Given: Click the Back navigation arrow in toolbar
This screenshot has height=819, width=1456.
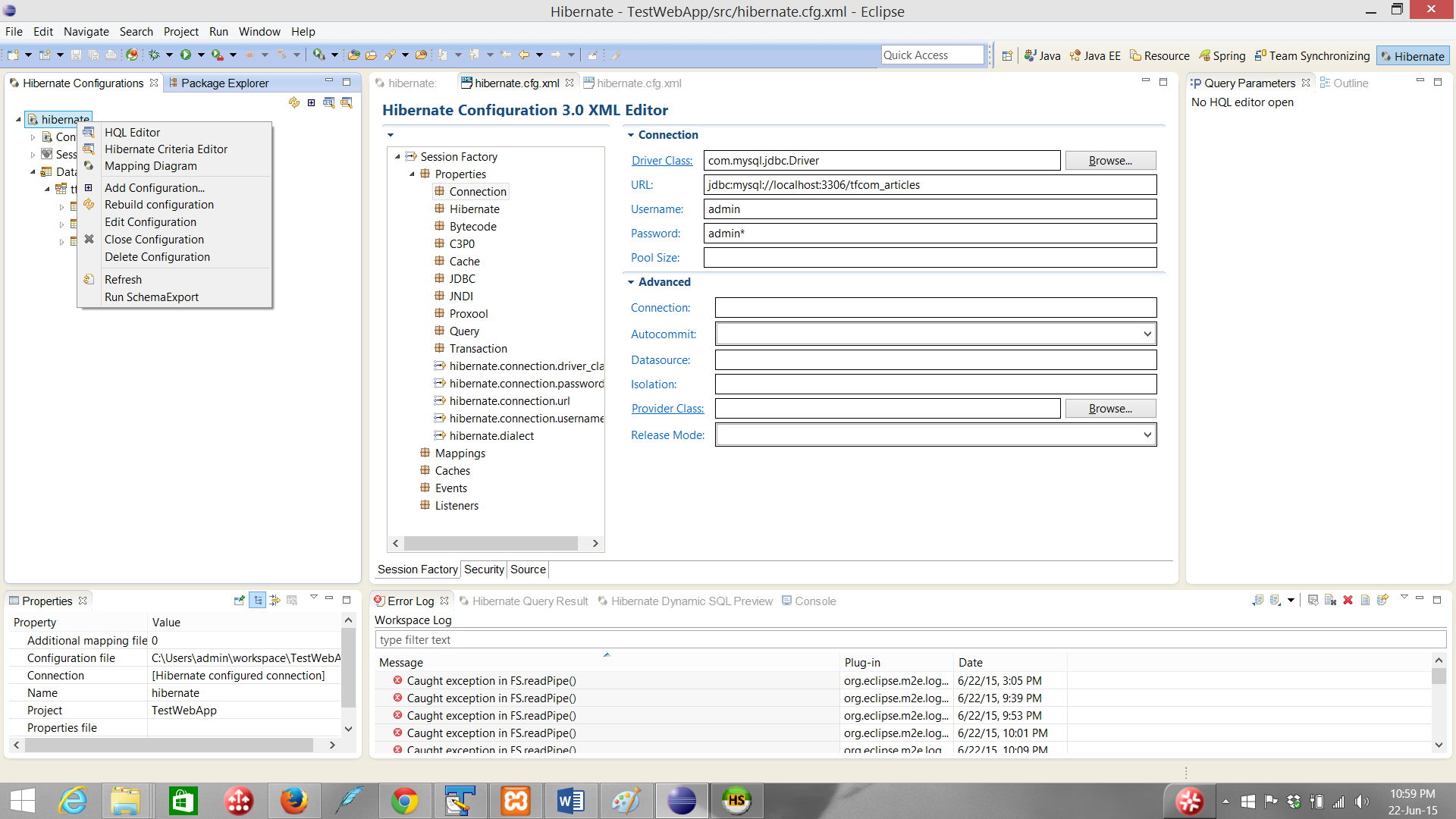Looking at the screenshot, I should [x=524, y=55].
